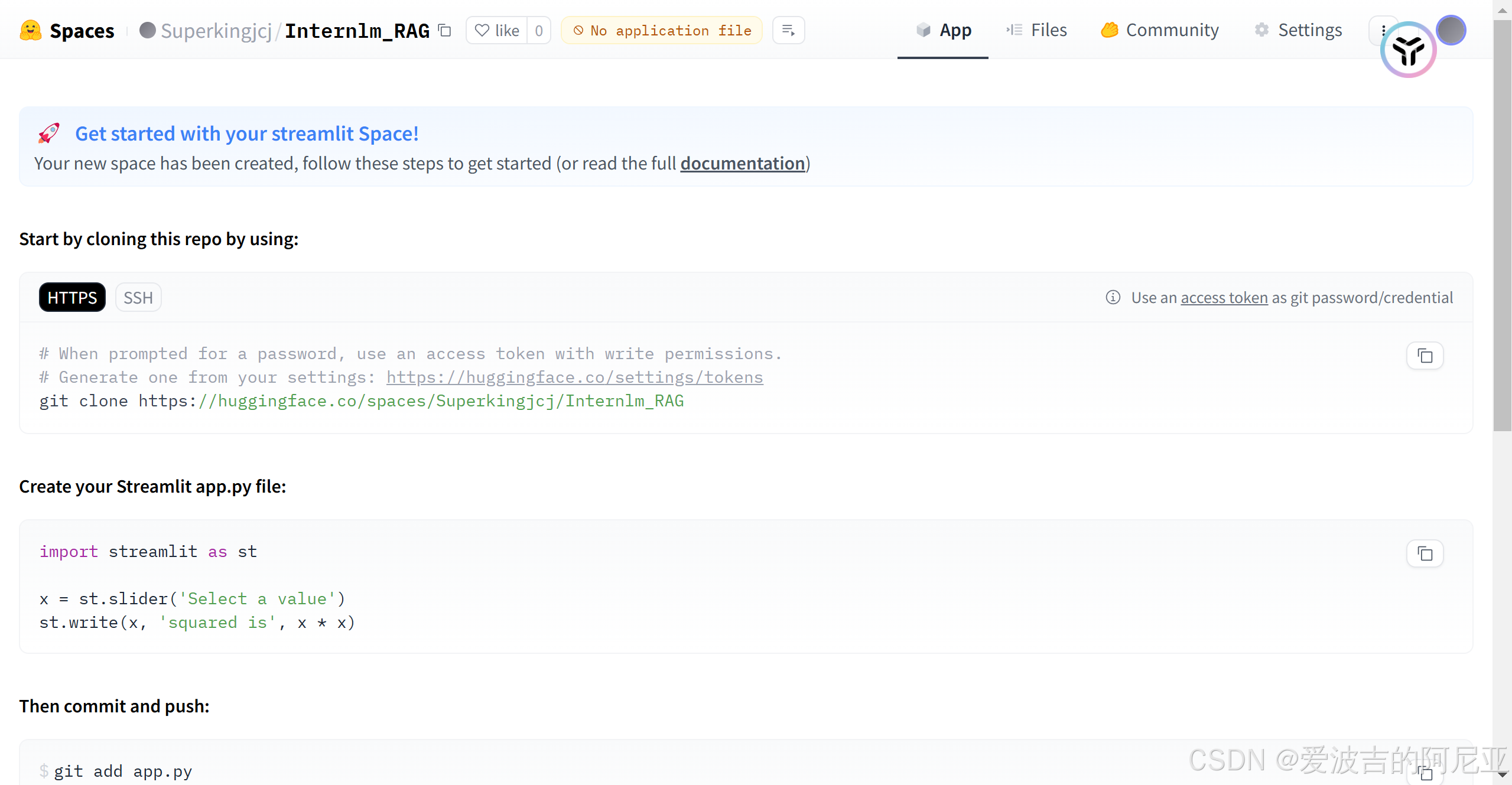The height and width of the screenshot is (785, 1512).
Task: Like this space with heart button
Action: tap(498, 30)
